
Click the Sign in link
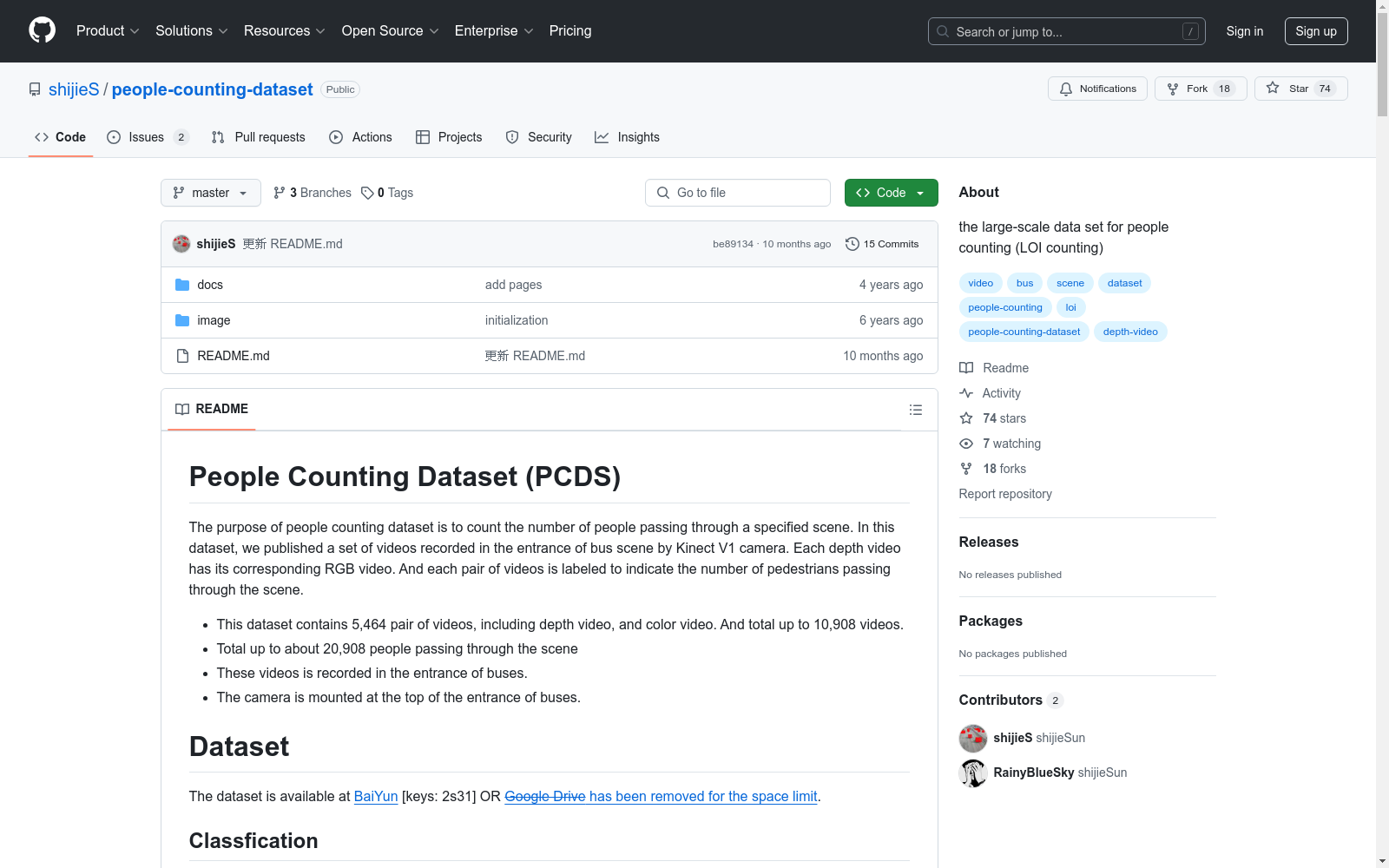click(1245, 31)
